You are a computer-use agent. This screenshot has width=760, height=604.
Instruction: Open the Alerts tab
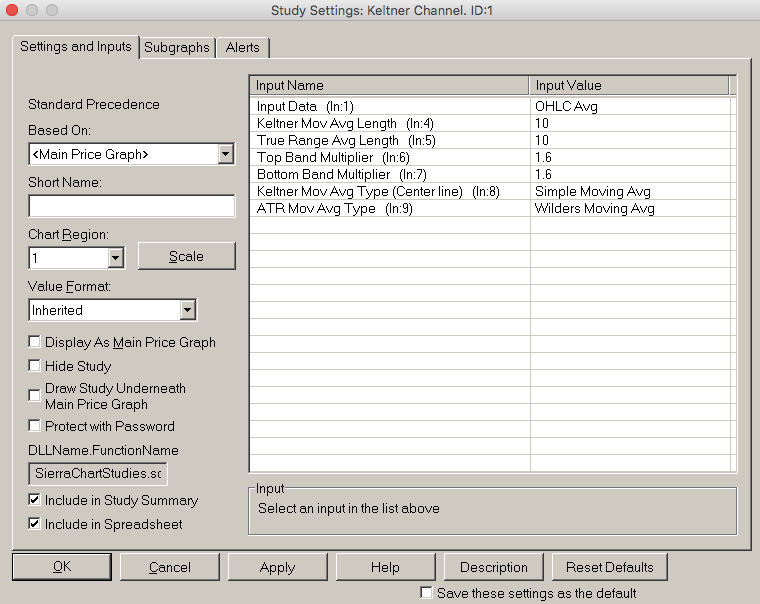(242, 47)
